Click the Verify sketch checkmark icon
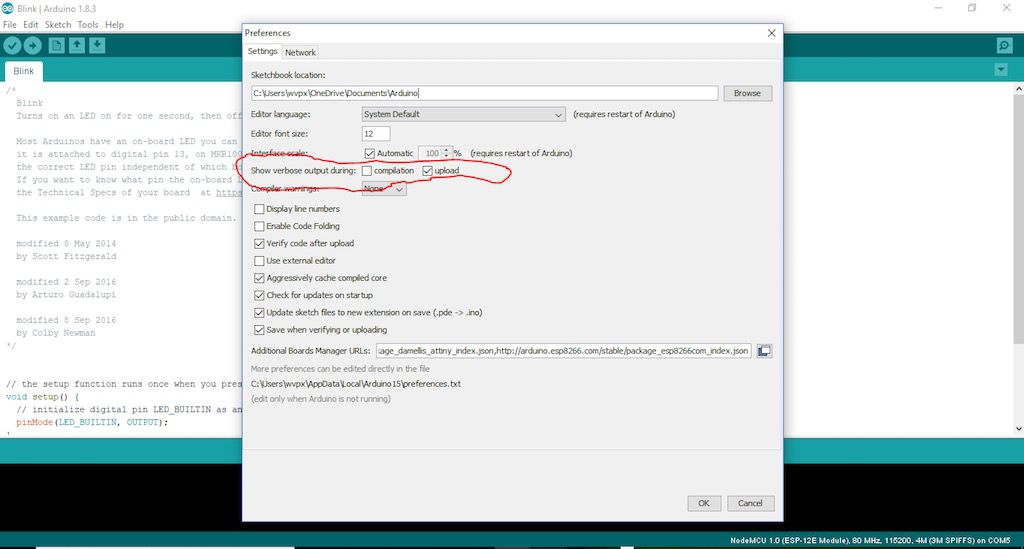Screen dimensions: 1024x549 [12, 45]
